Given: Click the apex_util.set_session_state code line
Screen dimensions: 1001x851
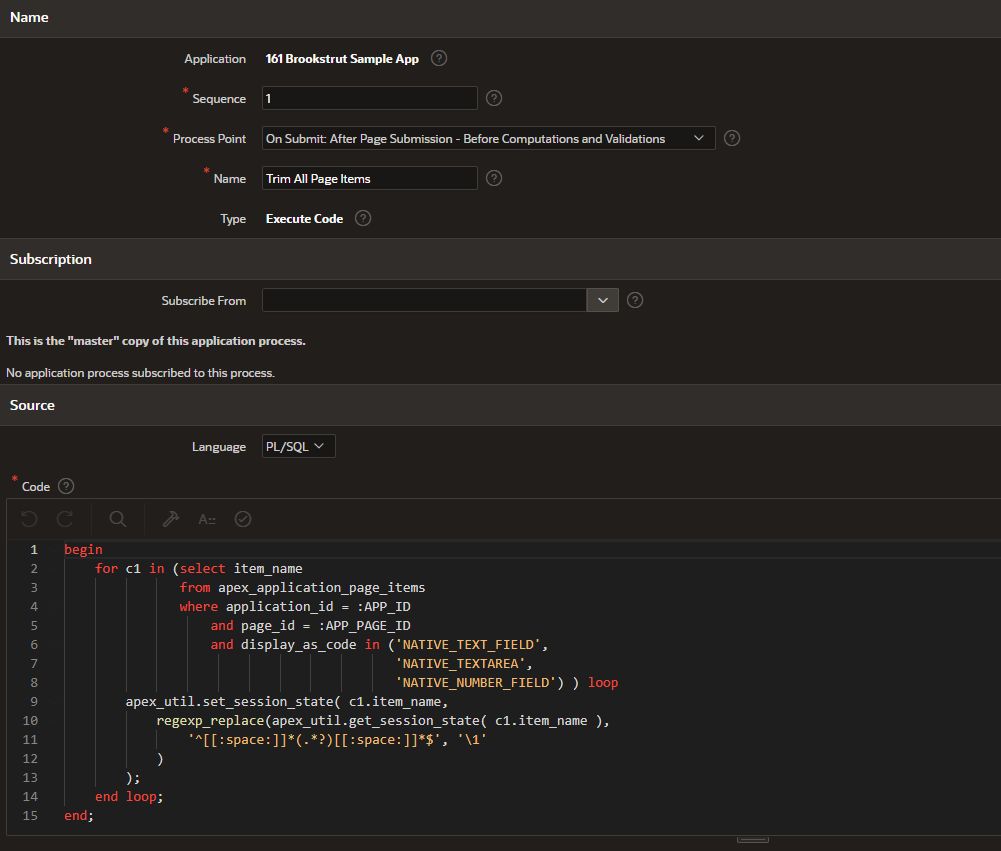Looking at the screenshot, I should (x=287, y=702).
